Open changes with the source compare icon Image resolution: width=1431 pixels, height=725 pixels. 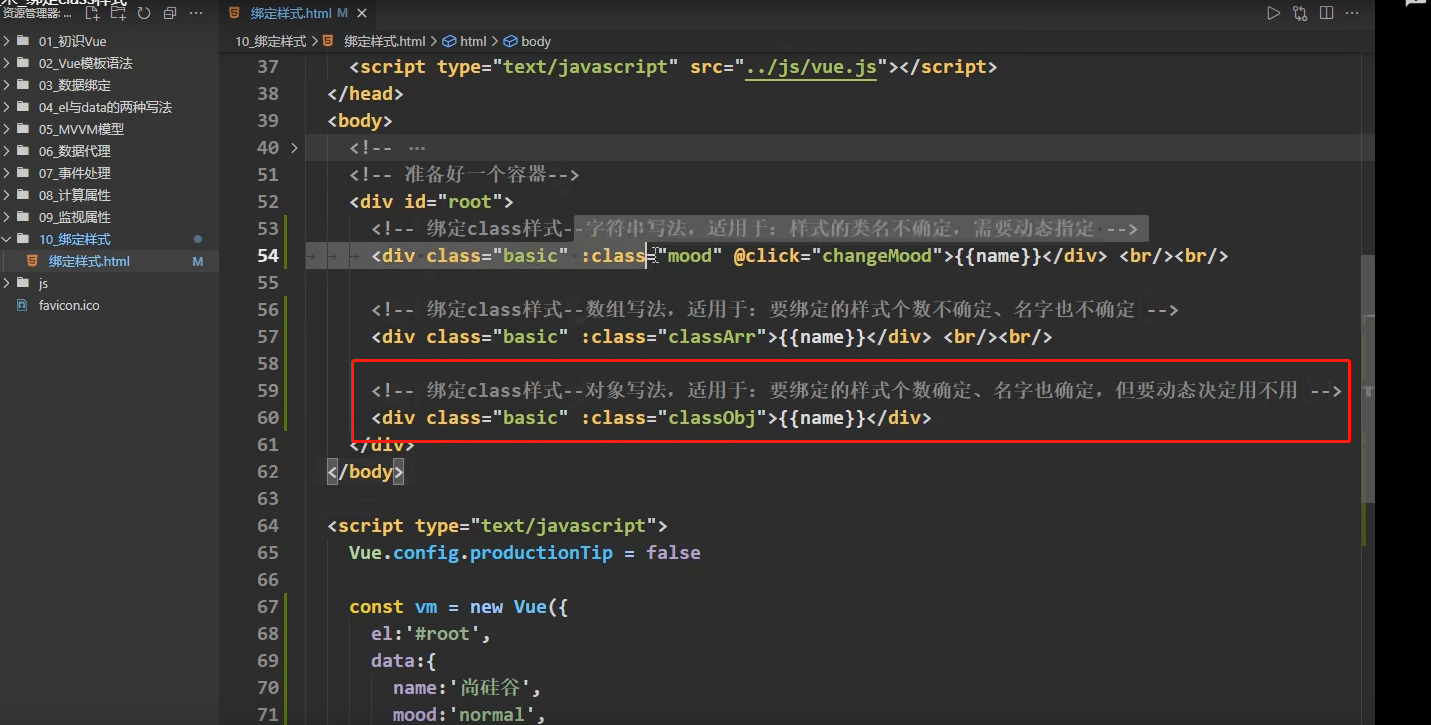1300,14
